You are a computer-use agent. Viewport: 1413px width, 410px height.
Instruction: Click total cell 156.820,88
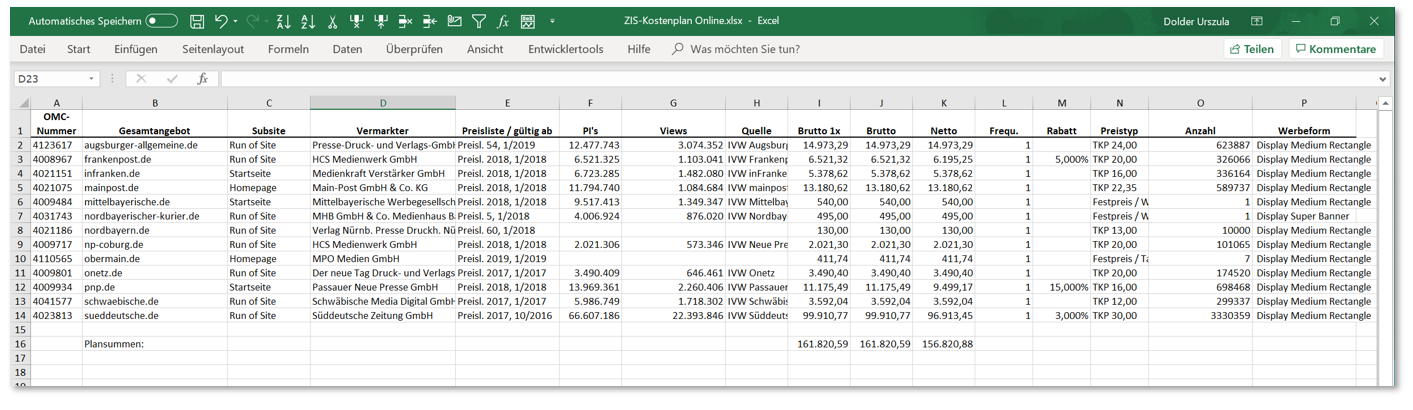tap(943, 343)
